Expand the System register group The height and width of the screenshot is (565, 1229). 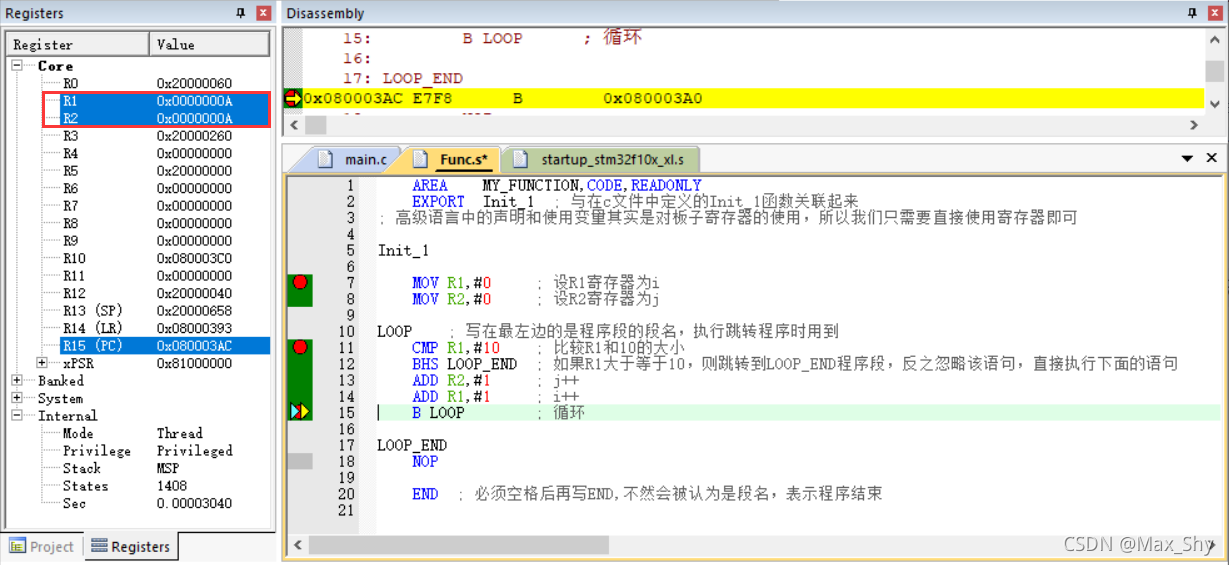coord(17,398)
